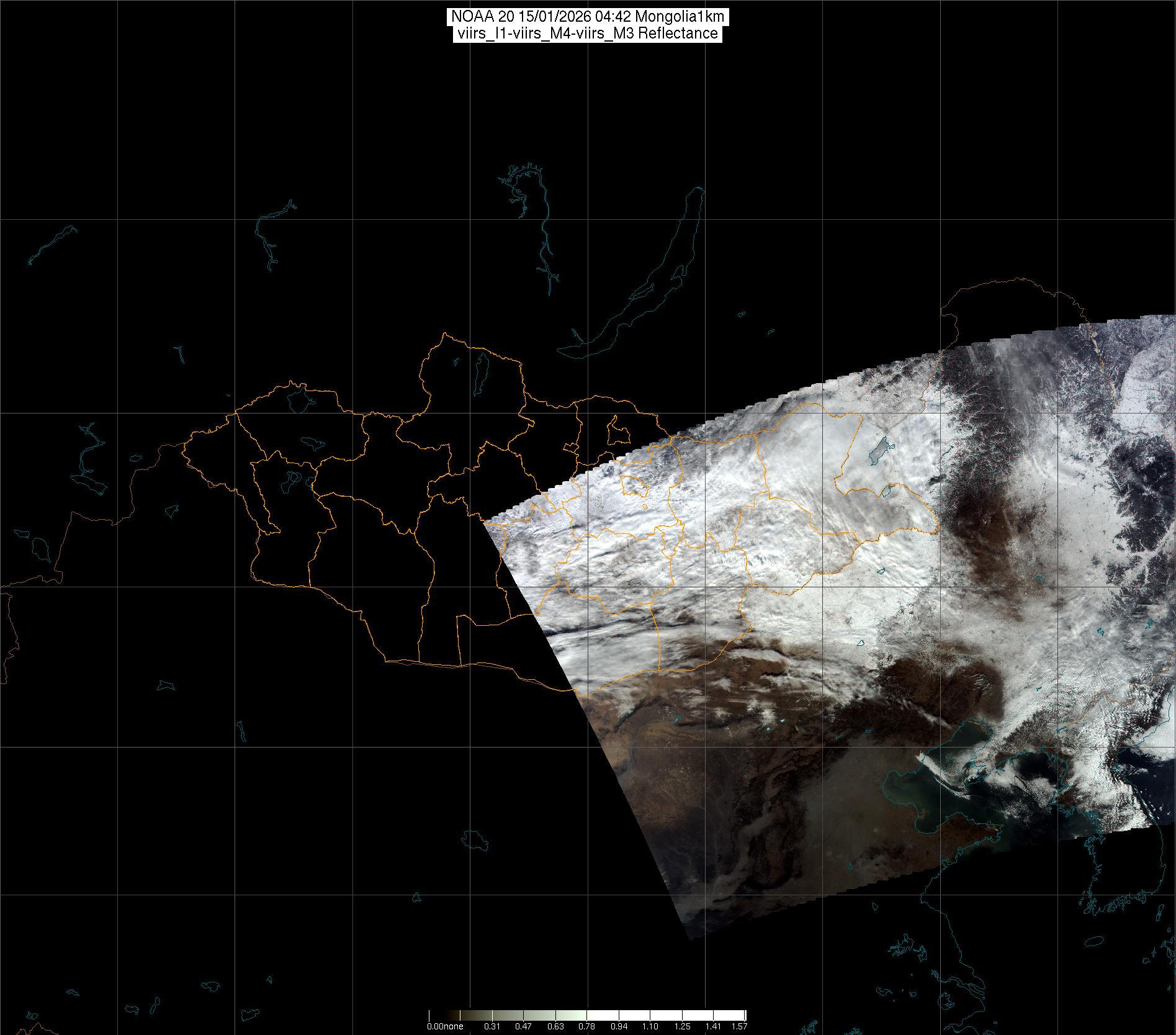Image resolution: width=1176 pixels, height=1035 pixels.
Task: Click the 0.00none label on colorbar
Action: pyautogui.click(x=445, y=1026)
